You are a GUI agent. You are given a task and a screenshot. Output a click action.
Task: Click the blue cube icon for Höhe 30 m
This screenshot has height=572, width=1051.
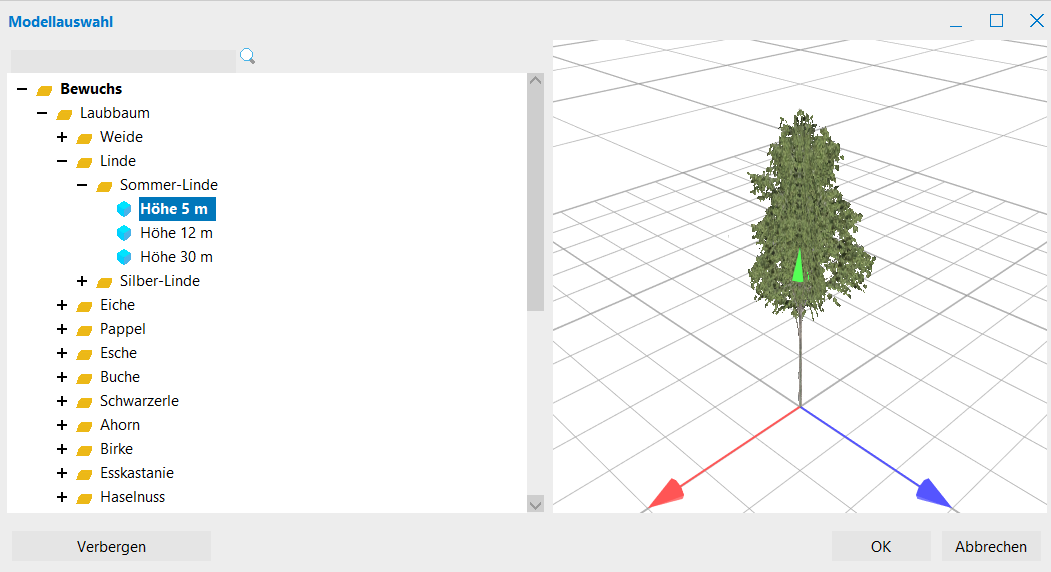tap(124, 257)
